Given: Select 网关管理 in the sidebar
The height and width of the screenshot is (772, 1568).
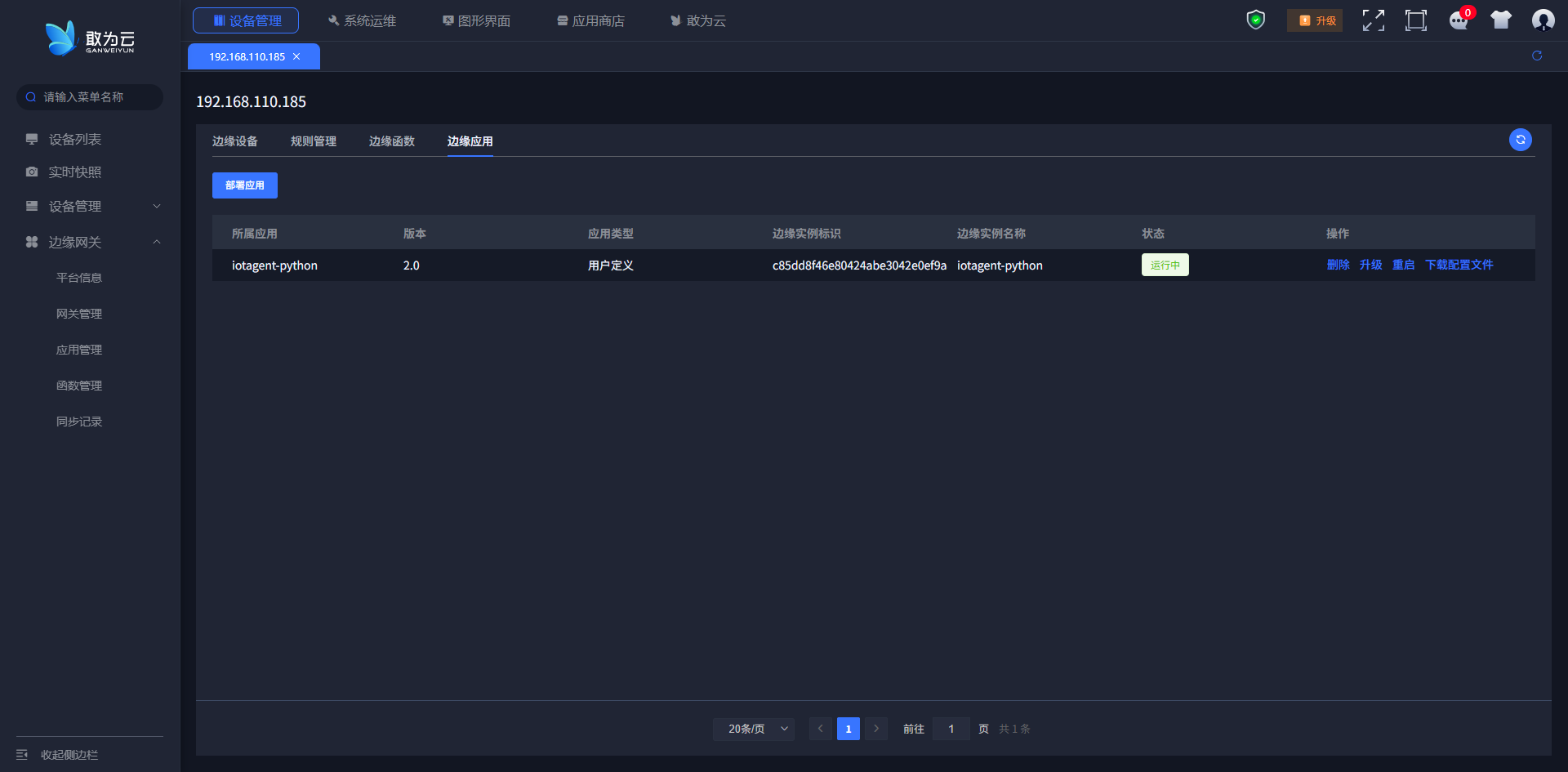Looking at the screenshot, I should (79, 314).
